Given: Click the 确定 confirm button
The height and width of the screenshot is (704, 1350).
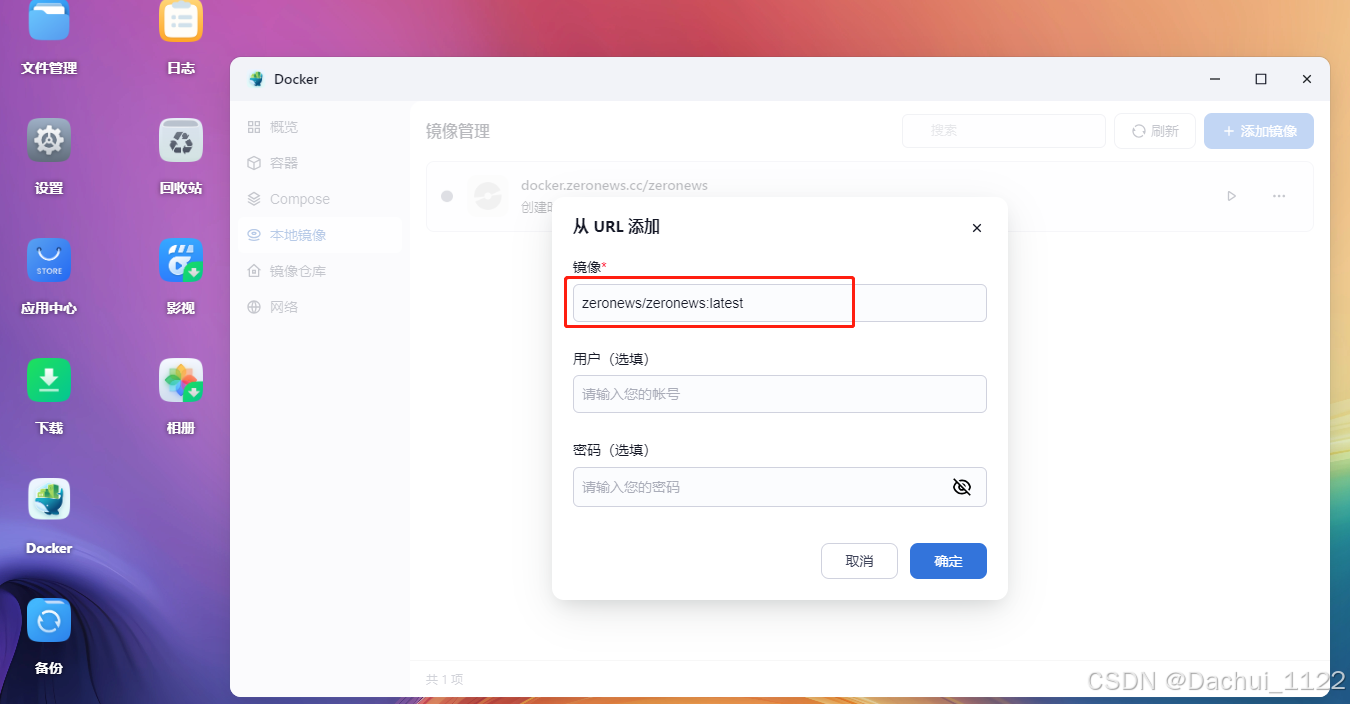Looking at the screenshot, I should coord(948,561).
